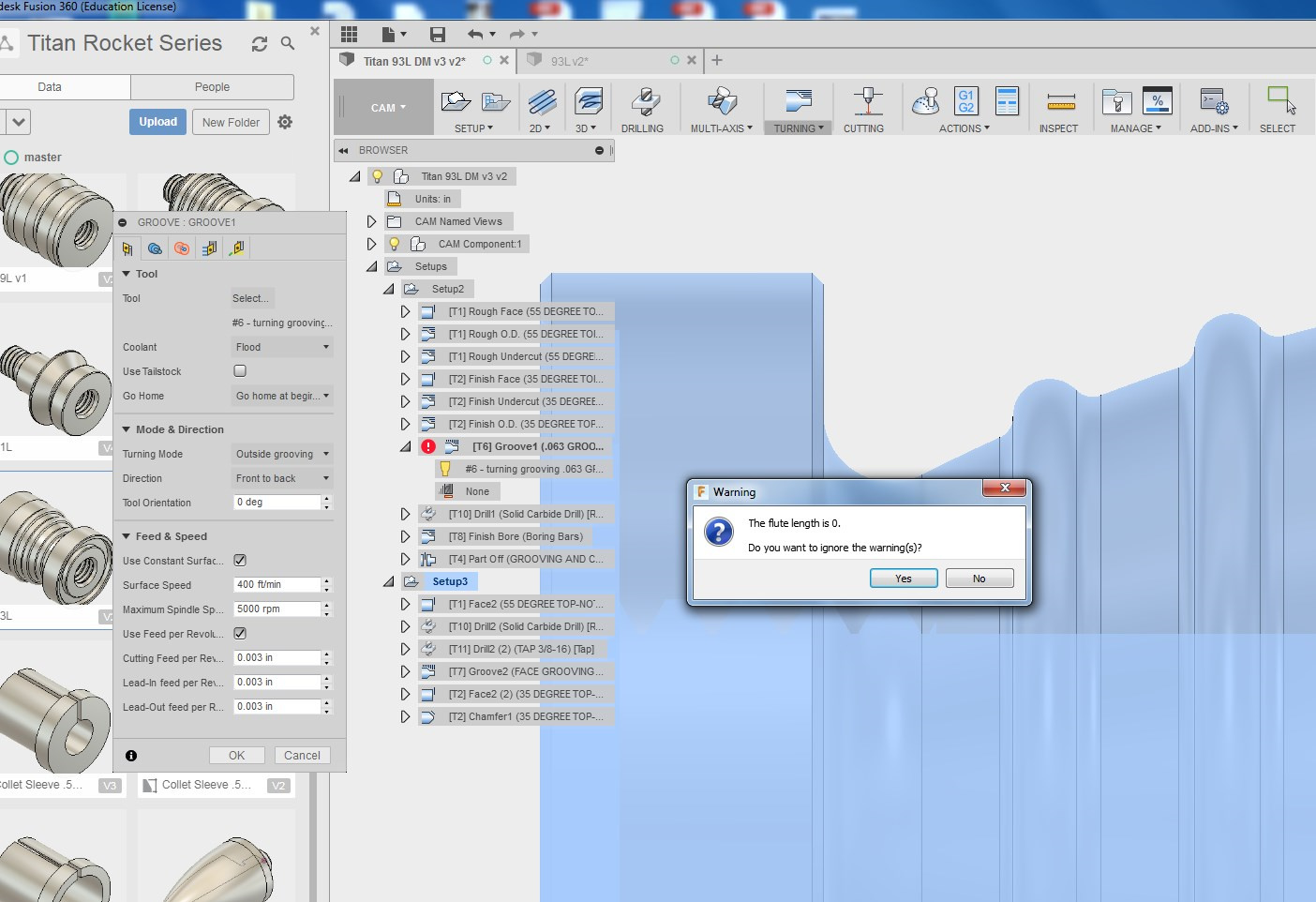Toggle Use Feed per Revolution checkbox
Viewport: 1316px width, 902px height.
tap(240, 634)
